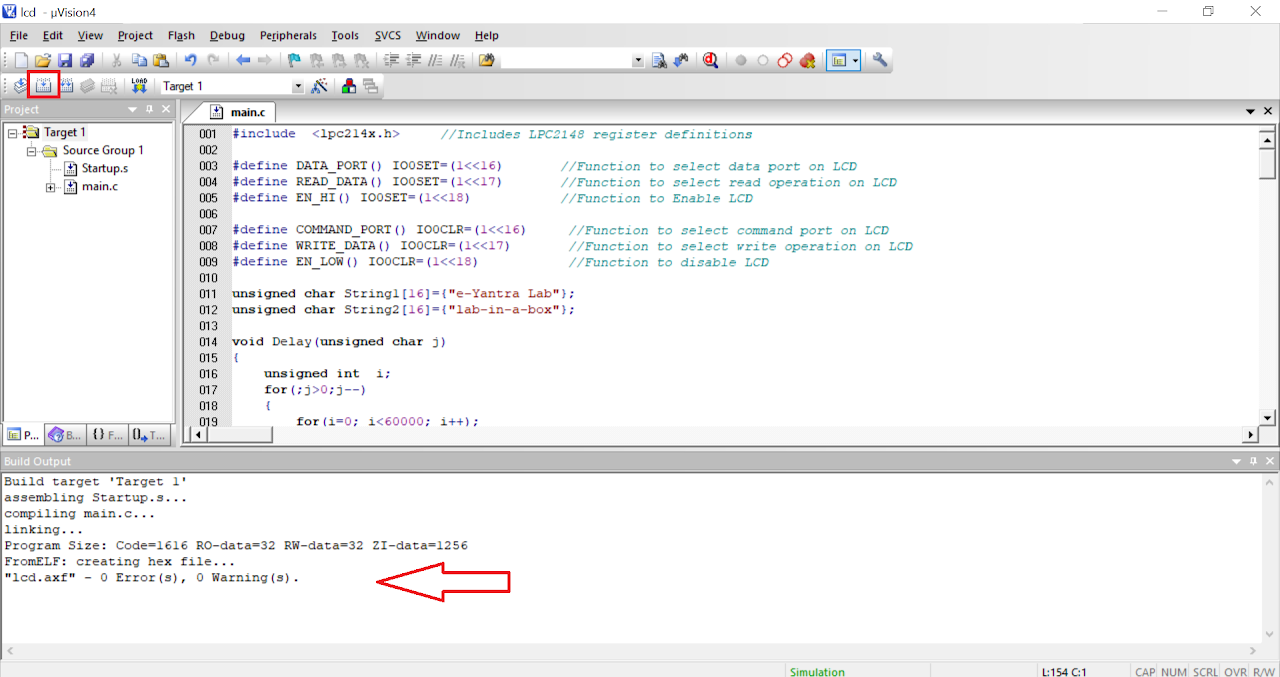The width and height of the screenshot is (1280, 677).
Task: Open the Flash menu
Action: (181, 35)
